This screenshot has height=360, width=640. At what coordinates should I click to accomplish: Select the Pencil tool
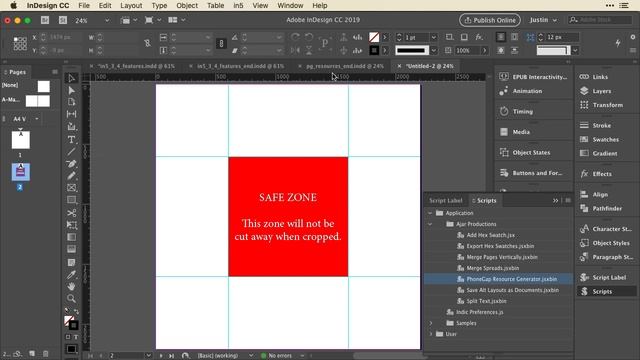pyautogui.click(x=71, y=176)
